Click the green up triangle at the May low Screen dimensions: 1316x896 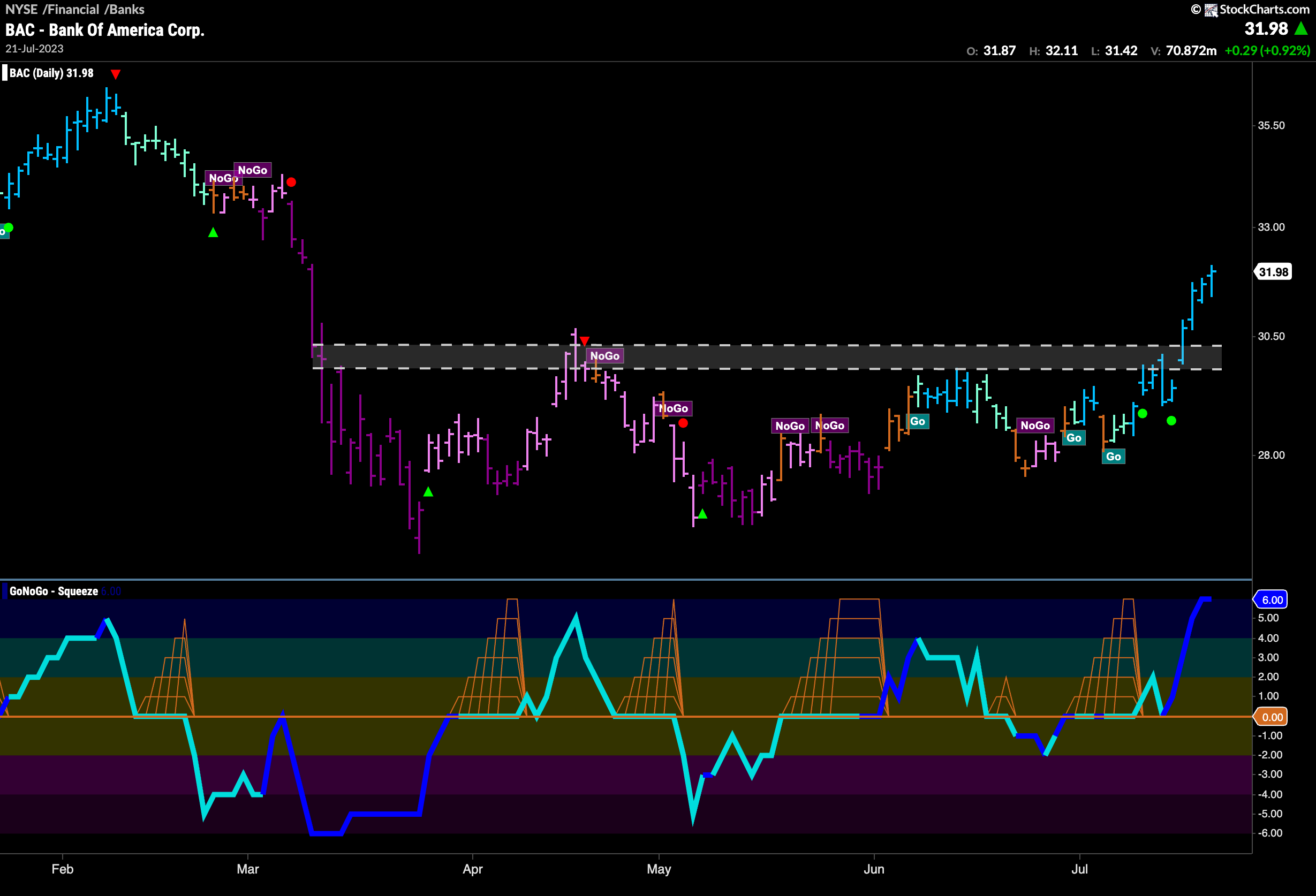coord(702,514)
